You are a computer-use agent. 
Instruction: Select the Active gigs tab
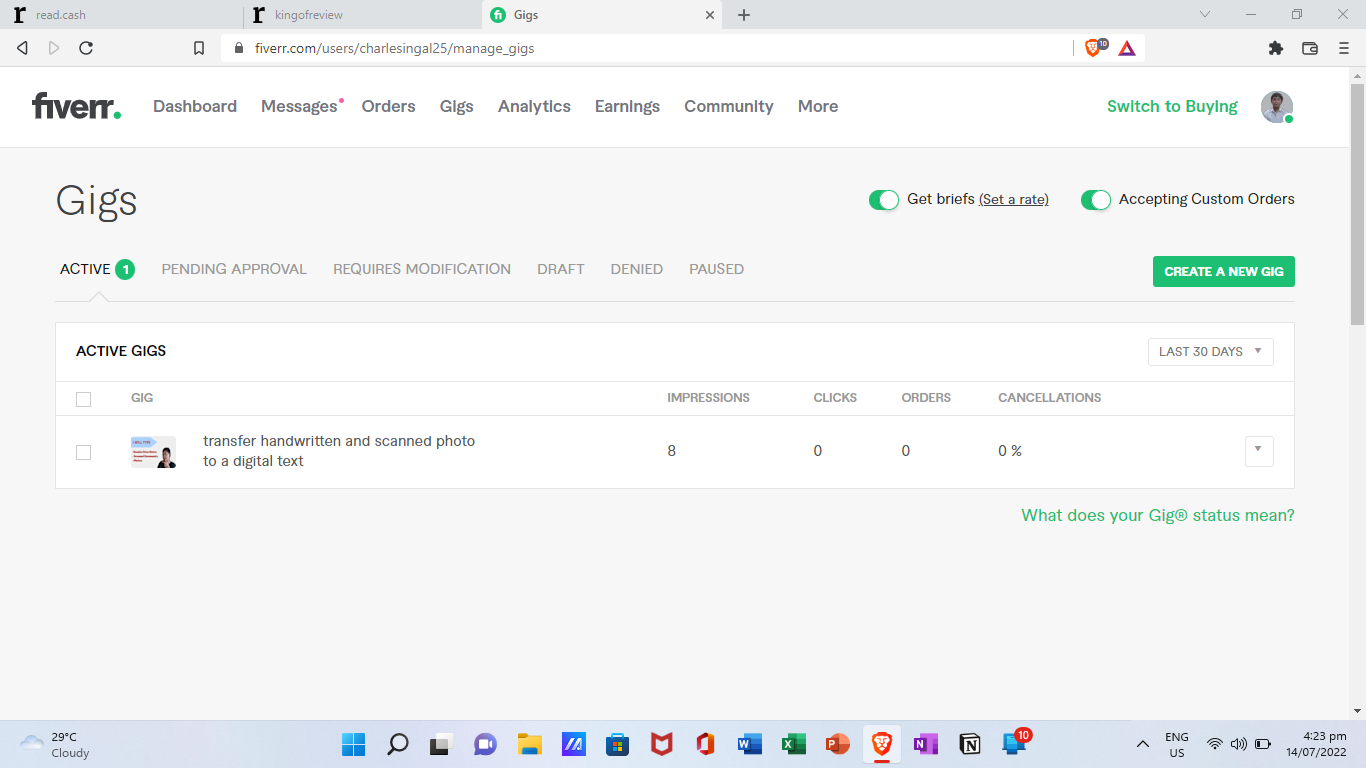coord(97,269)
